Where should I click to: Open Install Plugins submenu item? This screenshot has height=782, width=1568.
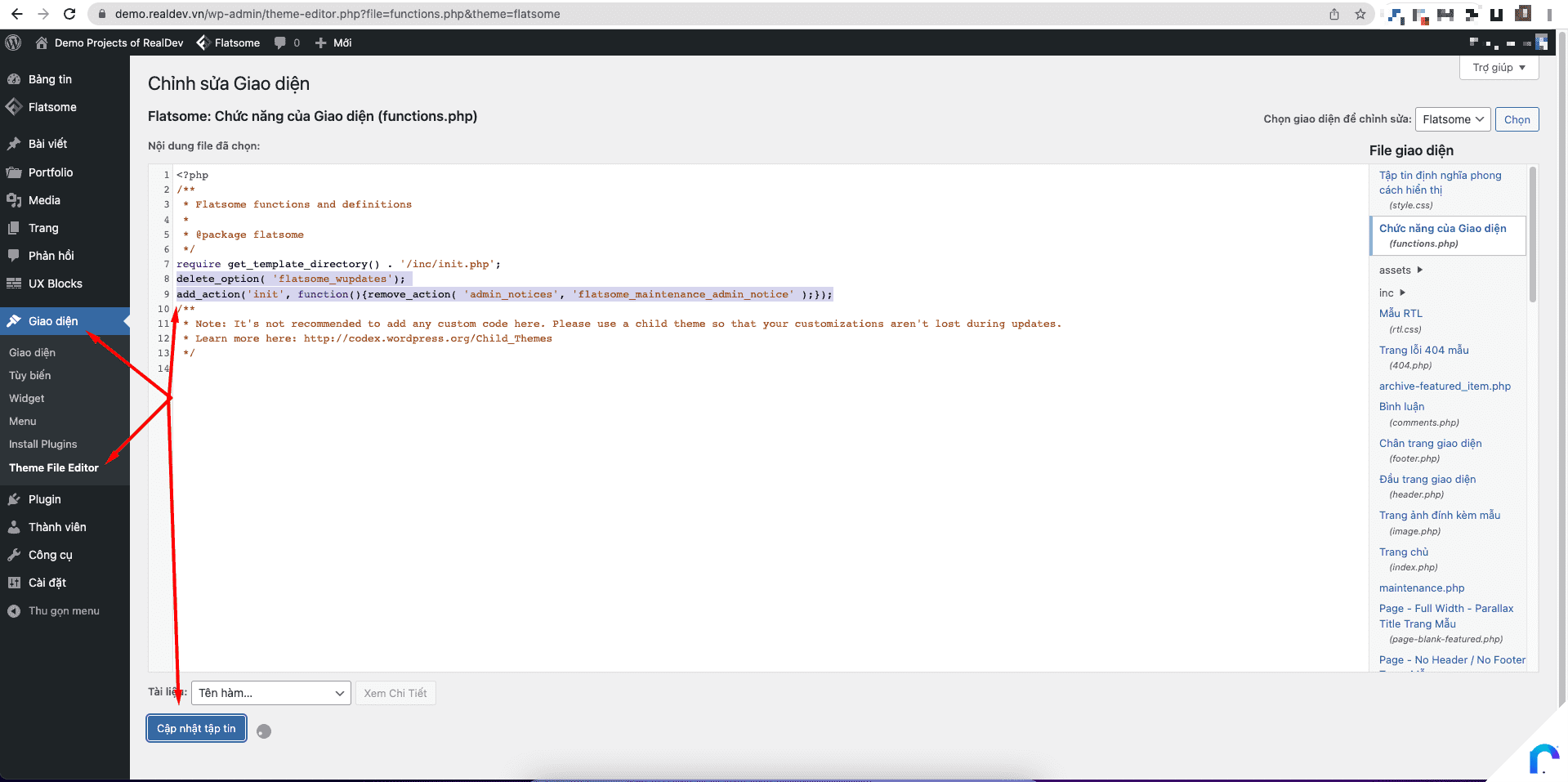point(43,444)
